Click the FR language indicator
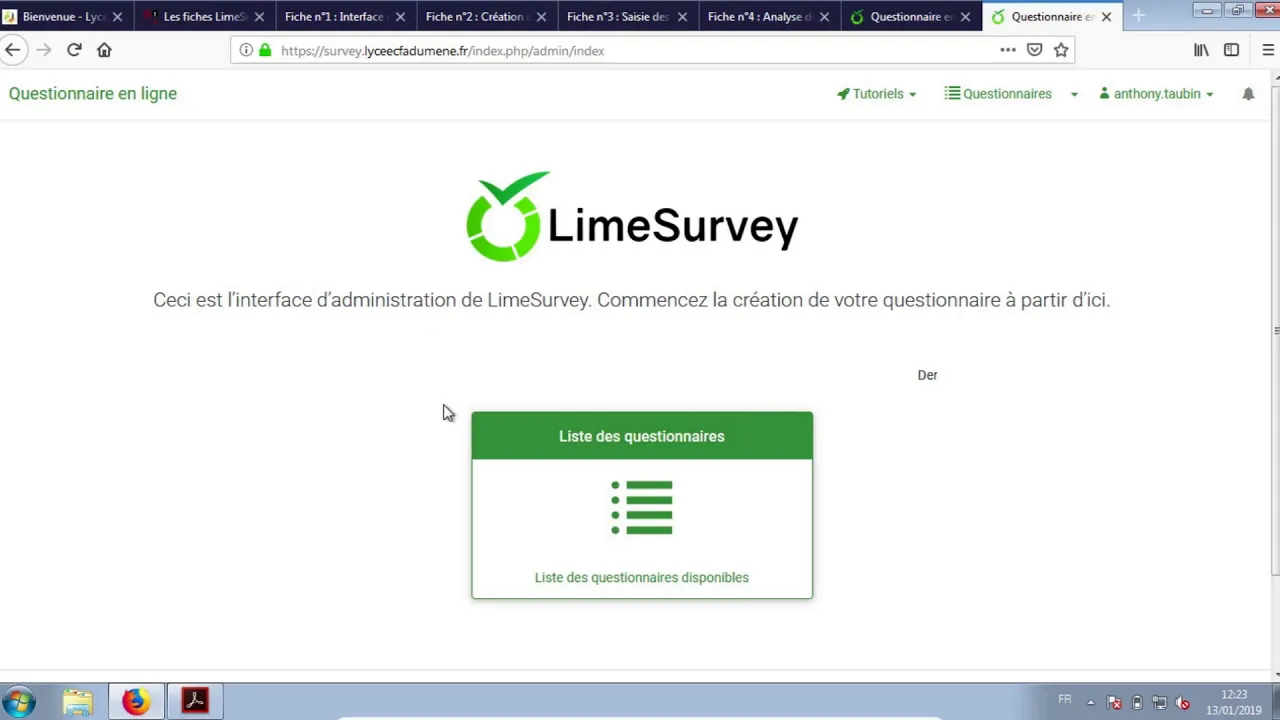 pyautogui.click(x=1065, y=699)
